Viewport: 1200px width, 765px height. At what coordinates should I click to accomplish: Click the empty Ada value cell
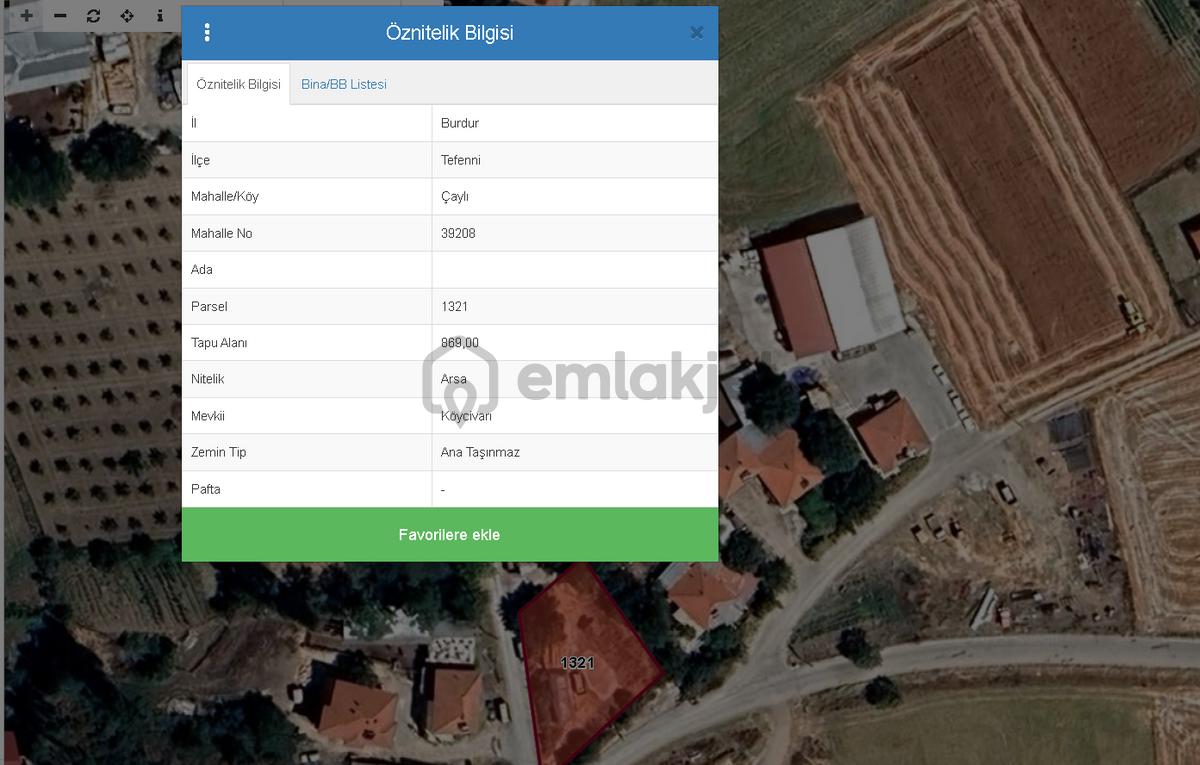[x=575, y=270]
